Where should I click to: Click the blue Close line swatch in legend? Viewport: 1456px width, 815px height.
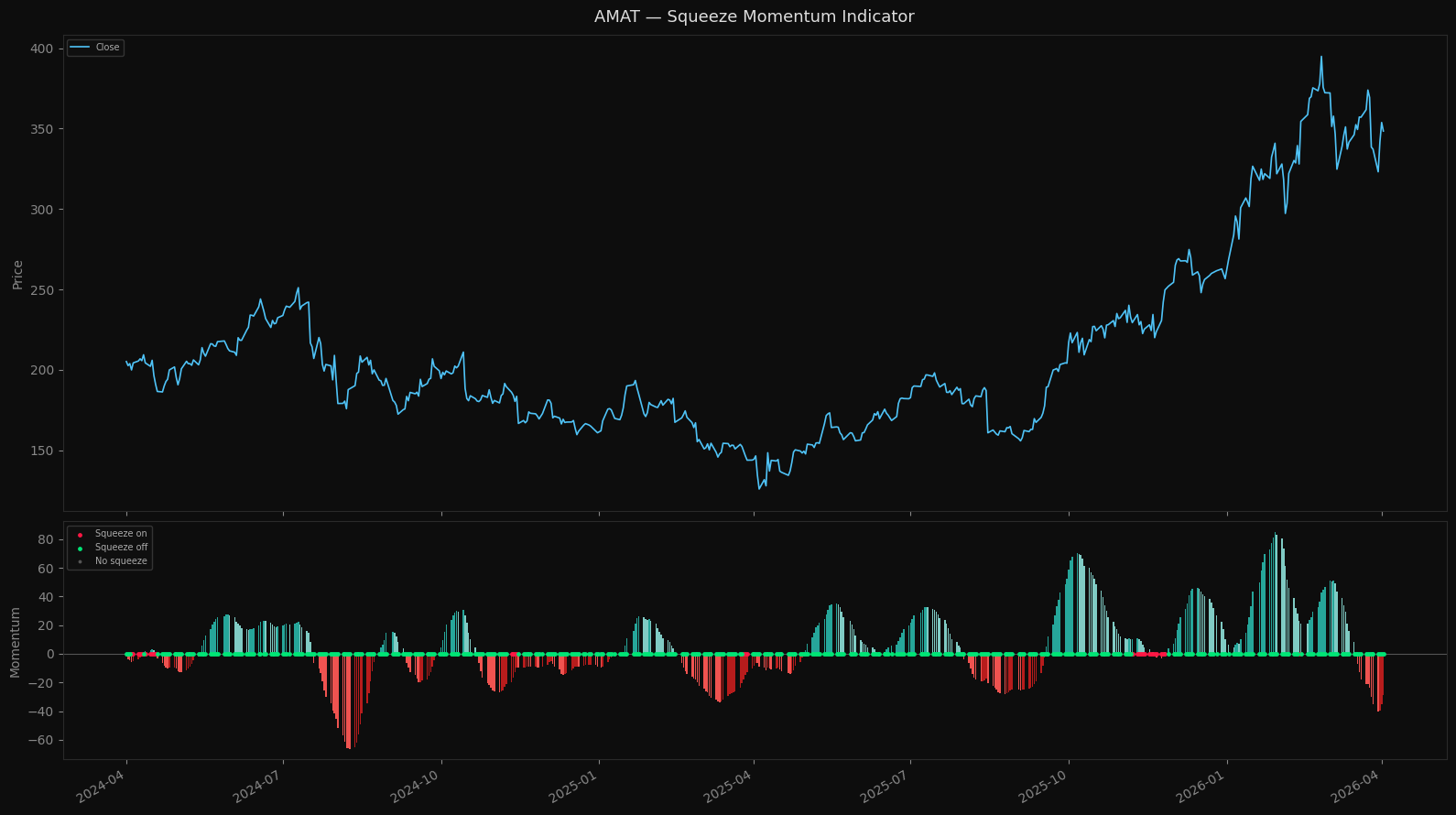[80, 48]
